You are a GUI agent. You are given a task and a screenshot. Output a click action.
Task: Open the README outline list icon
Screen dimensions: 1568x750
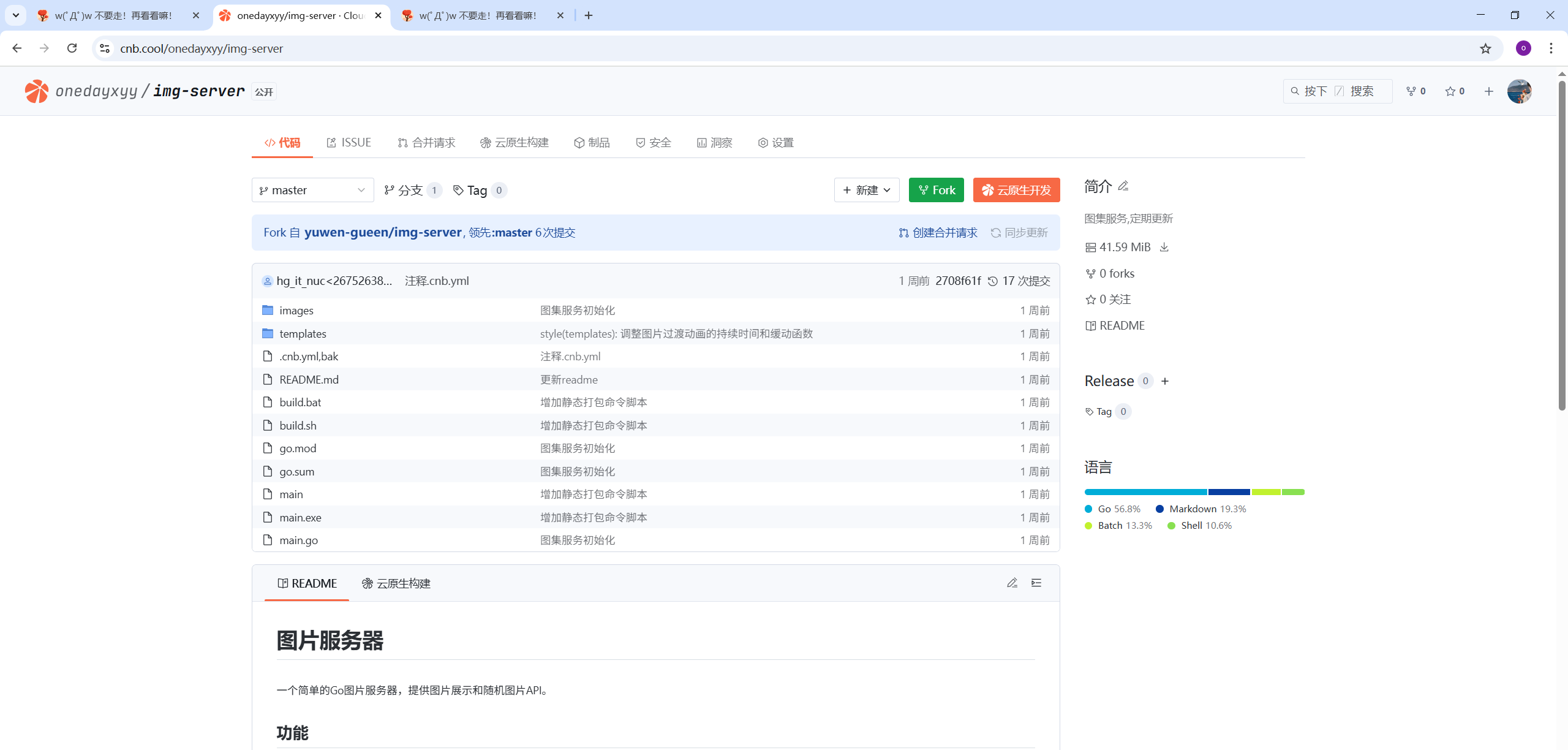coord(1036,583)
